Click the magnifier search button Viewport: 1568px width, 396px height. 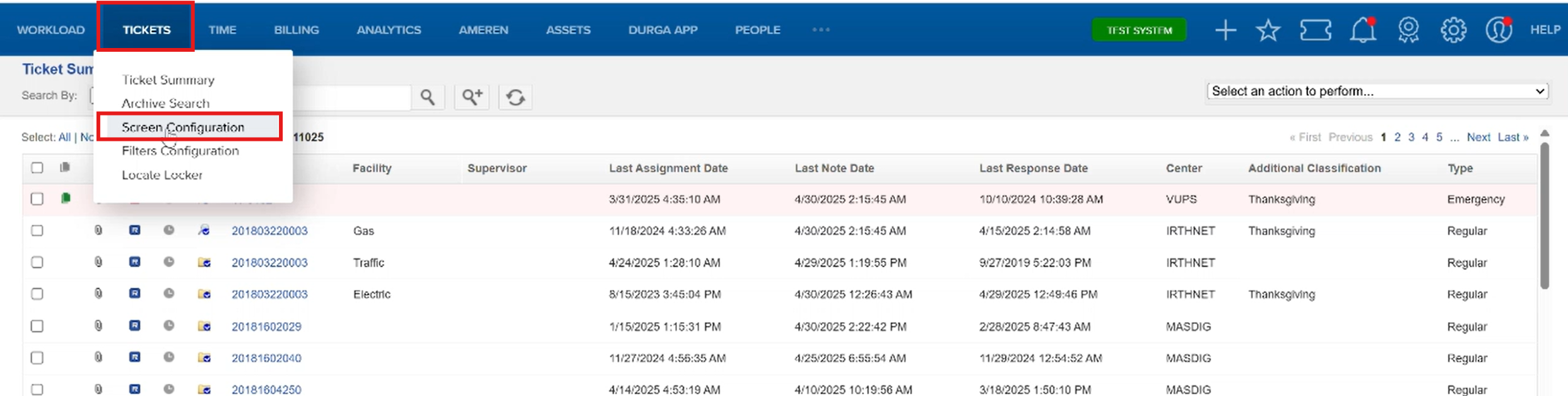click(428, 97)
